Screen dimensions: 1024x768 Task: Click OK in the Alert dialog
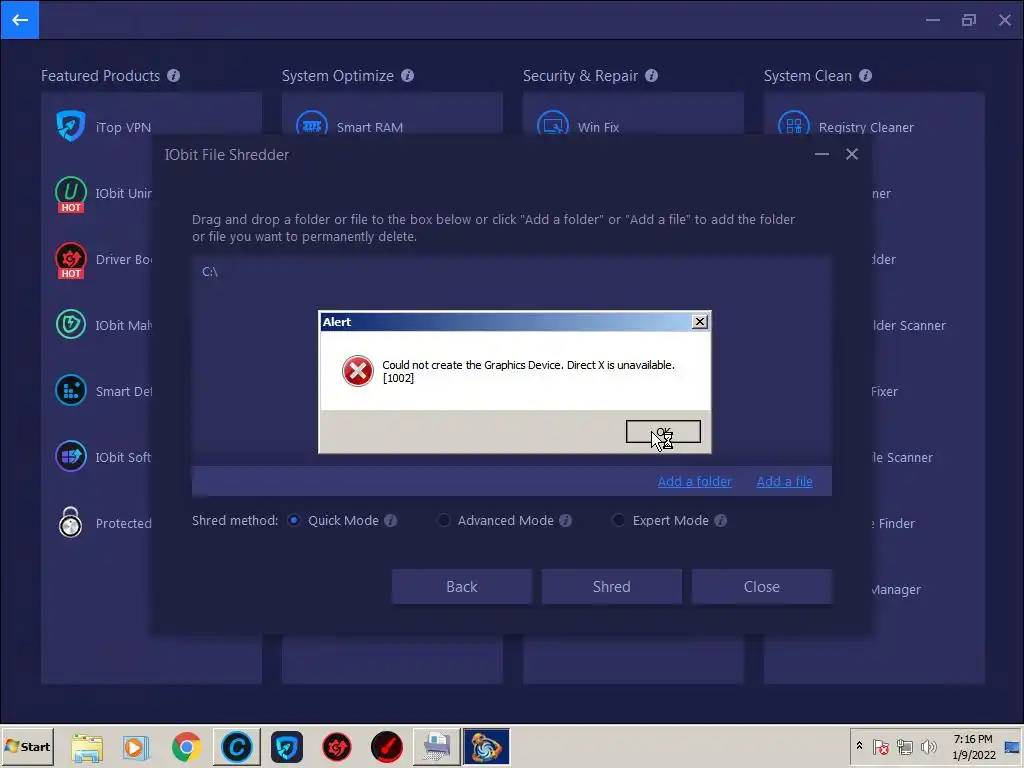663,432
